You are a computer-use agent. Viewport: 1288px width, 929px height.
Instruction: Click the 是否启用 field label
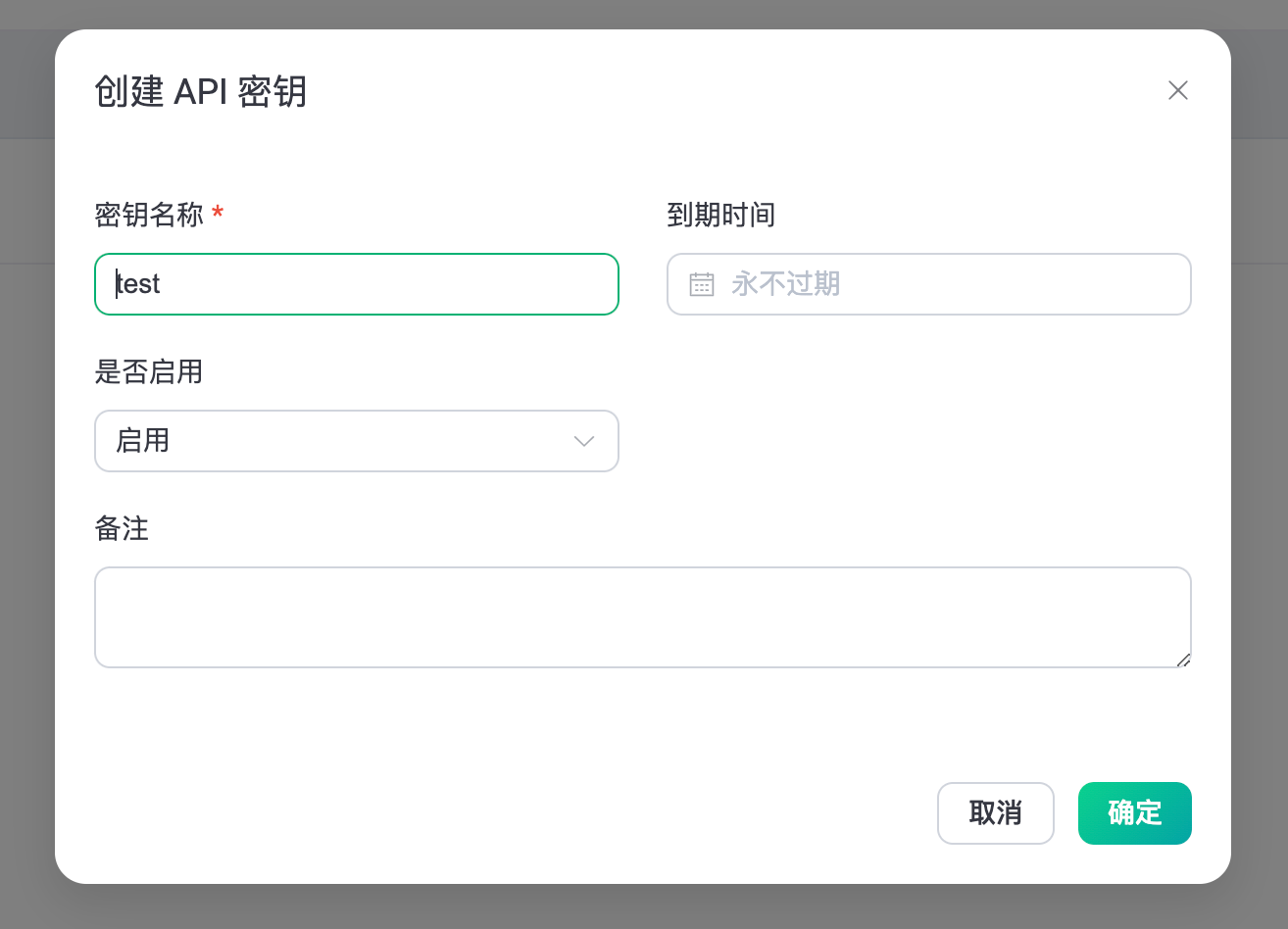149,371
